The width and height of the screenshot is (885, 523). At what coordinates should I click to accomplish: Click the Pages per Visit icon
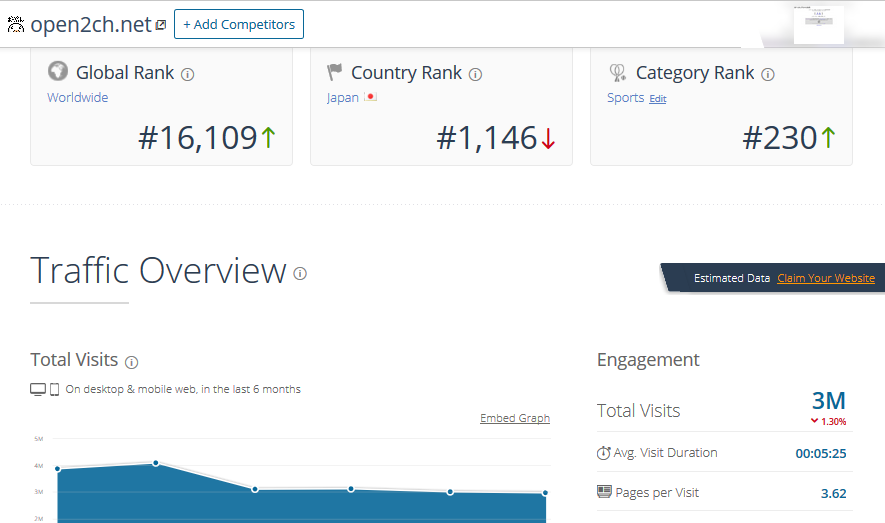coord(604,492)
